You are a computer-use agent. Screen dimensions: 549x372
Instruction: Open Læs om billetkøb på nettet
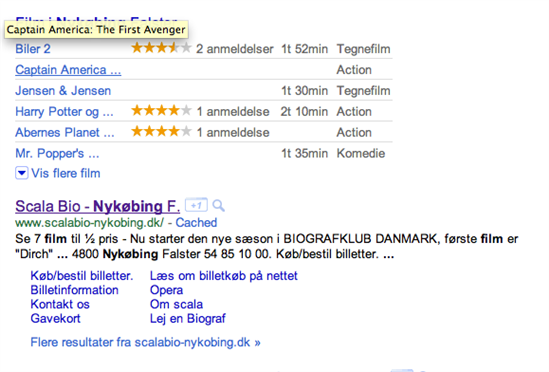(x=224, y=276)
